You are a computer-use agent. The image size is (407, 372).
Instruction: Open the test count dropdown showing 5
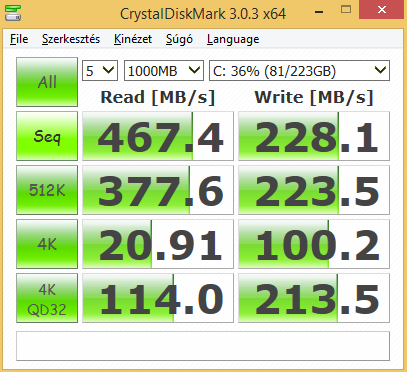coord(100,71)
